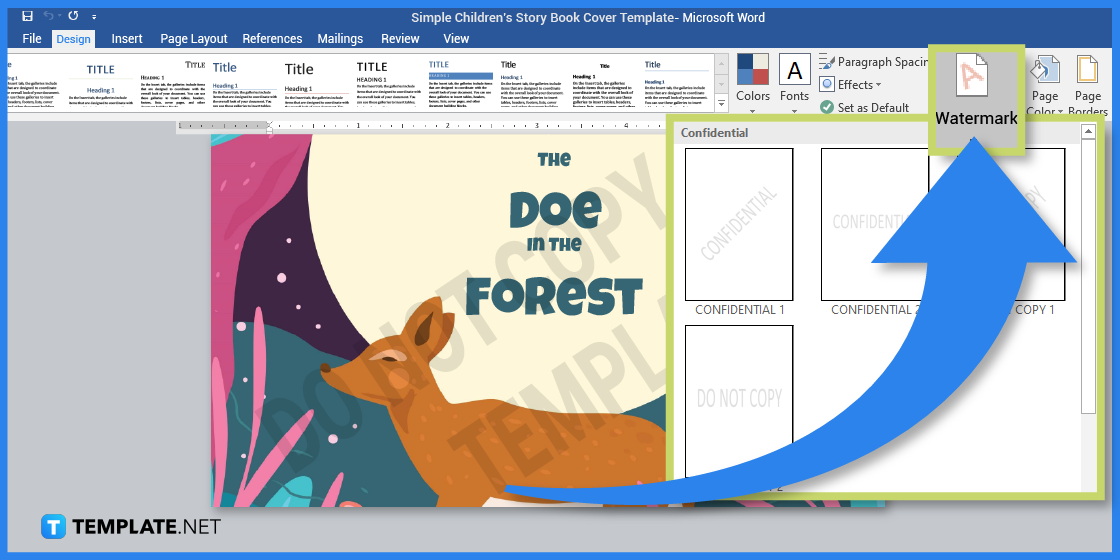Switch to the Review tab

(x=400, y=39)
